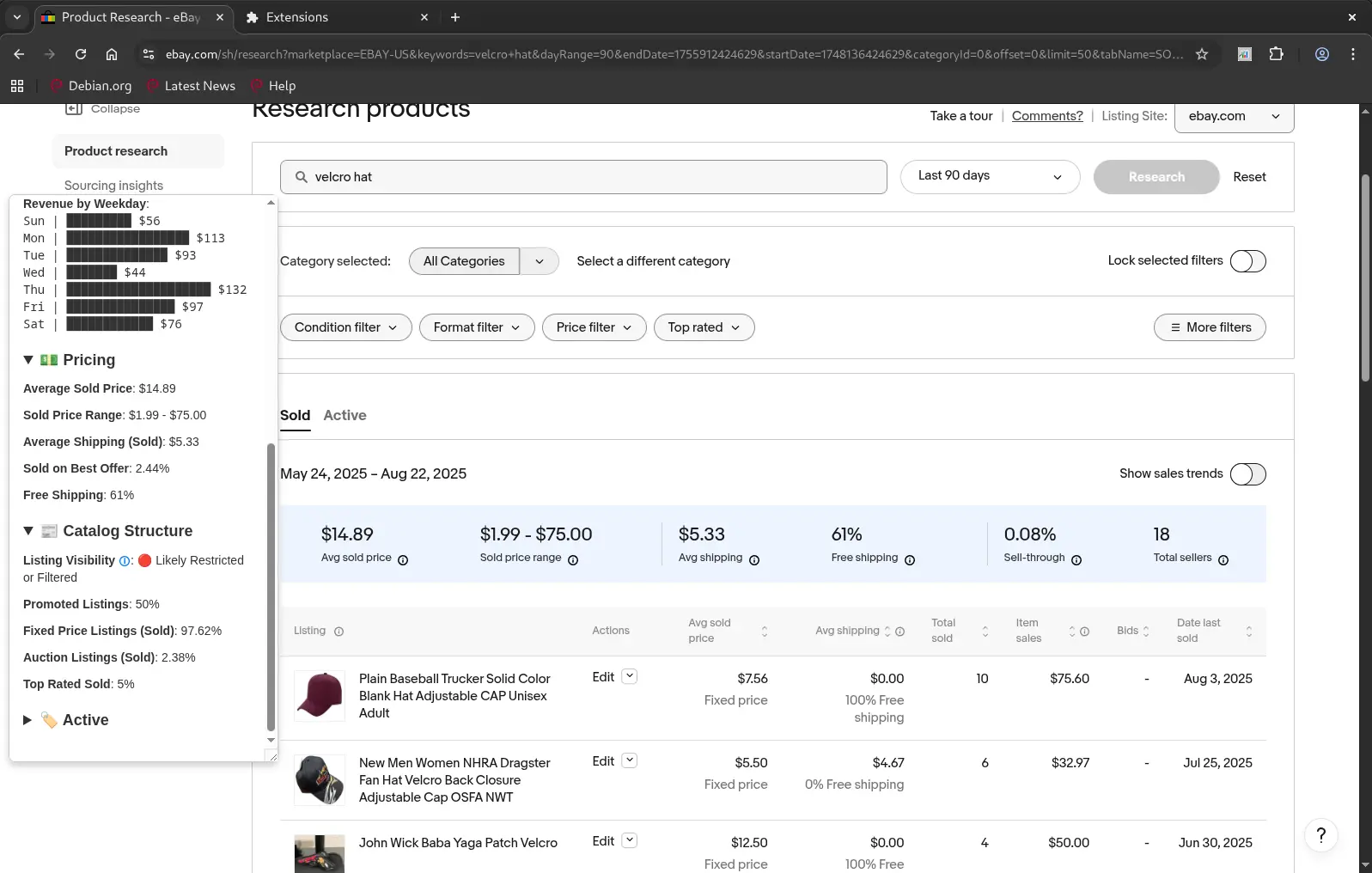The width and height of the screenshot is (1372, 873).
Task: Bookmark this page with the star icon
Action: tap(1202, 54)
